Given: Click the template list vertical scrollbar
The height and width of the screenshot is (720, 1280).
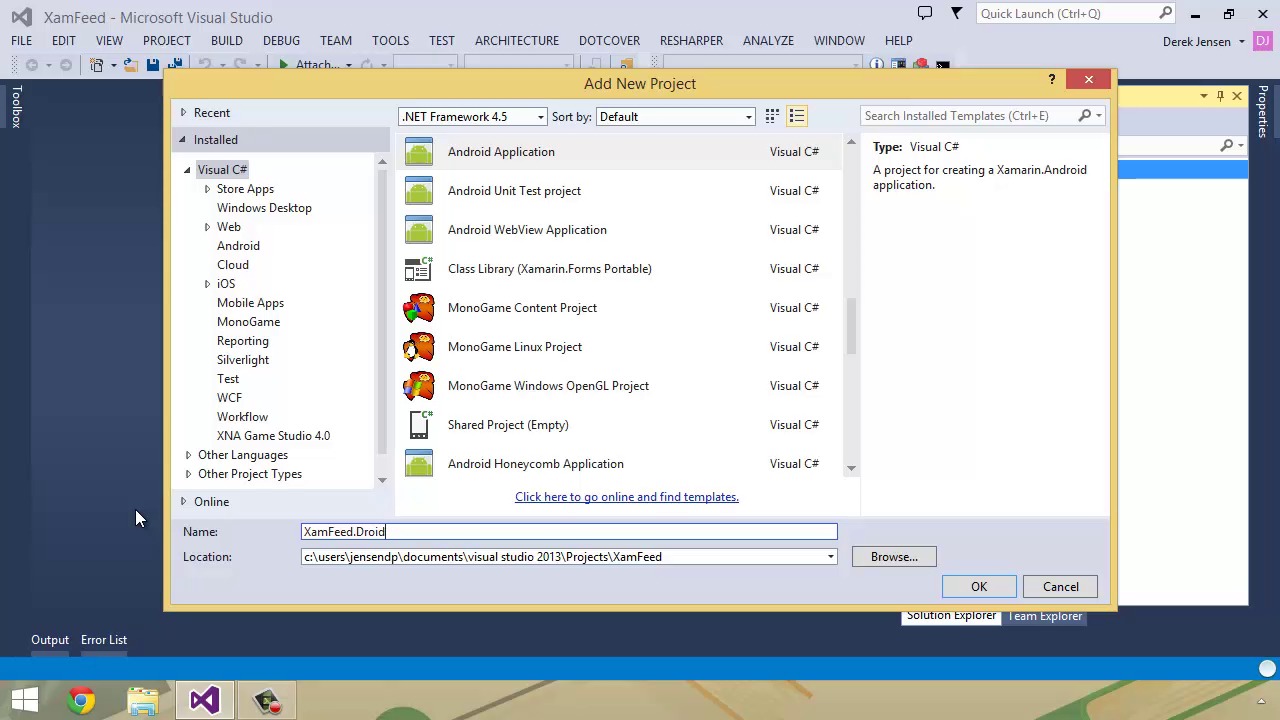Looking at the screenshot, I should pos(851,326).
